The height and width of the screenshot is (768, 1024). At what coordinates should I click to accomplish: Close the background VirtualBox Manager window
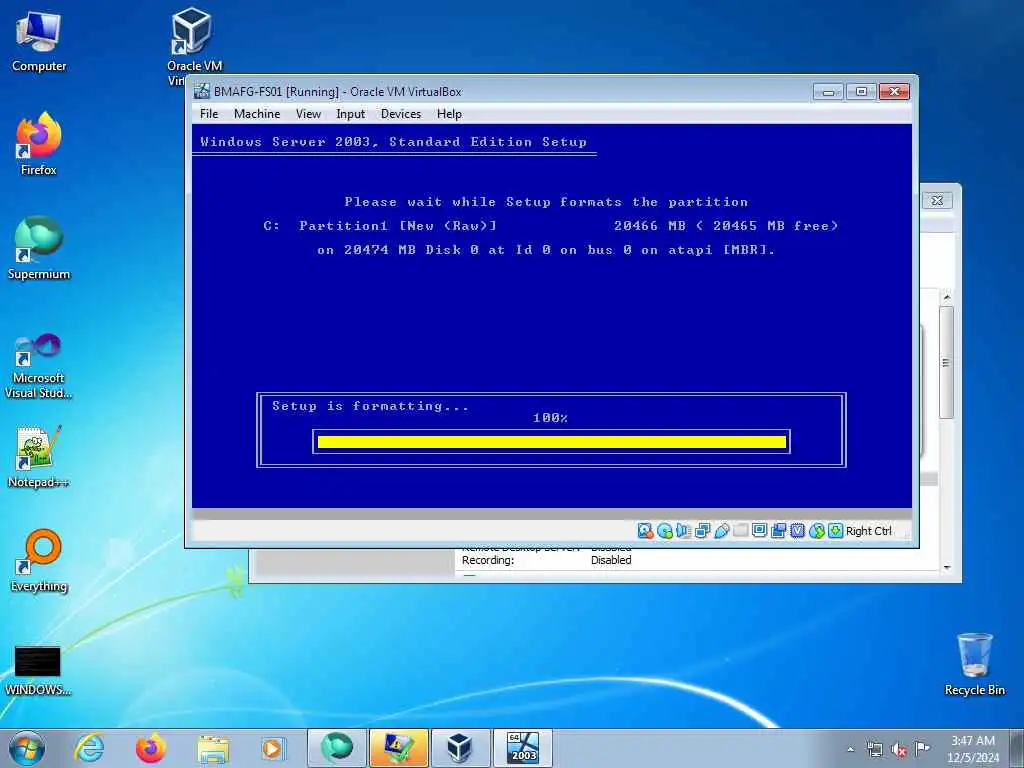click(937, 200)
